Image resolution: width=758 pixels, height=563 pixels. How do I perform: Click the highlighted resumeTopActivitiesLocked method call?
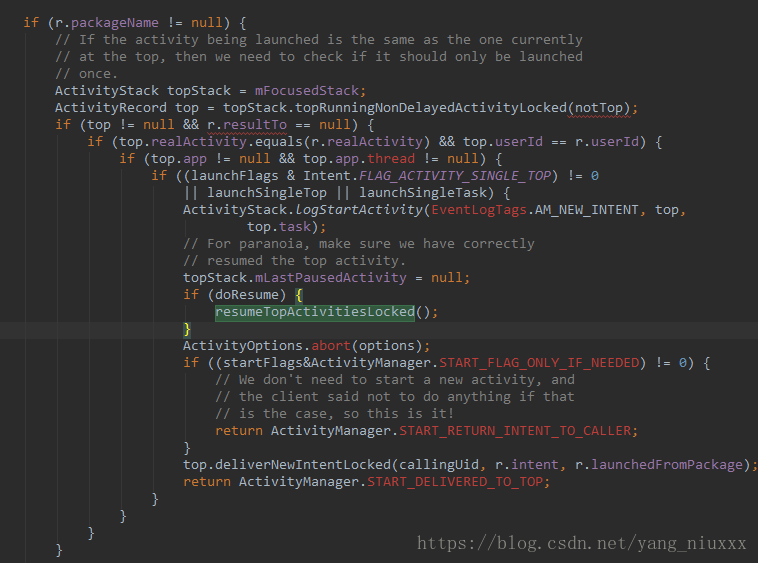tap(315, 312)
